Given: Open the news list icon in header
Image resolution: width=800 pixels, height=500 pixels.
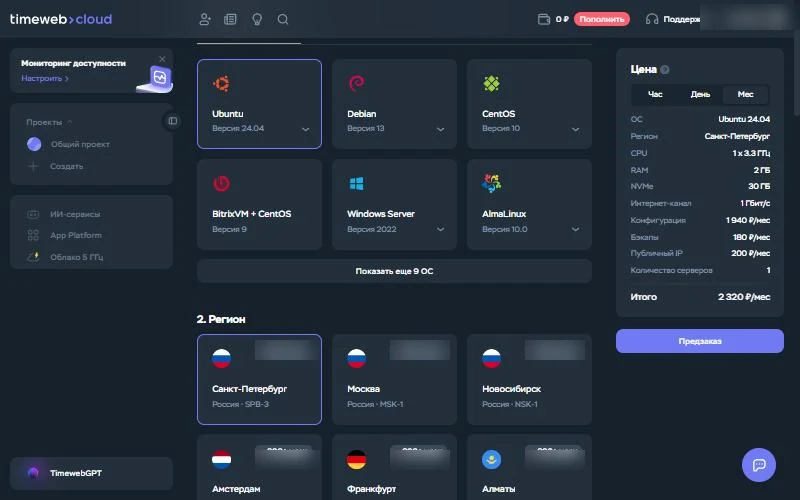Looking at the screenshot, I should pyautogui.click(x=231, y=19).
